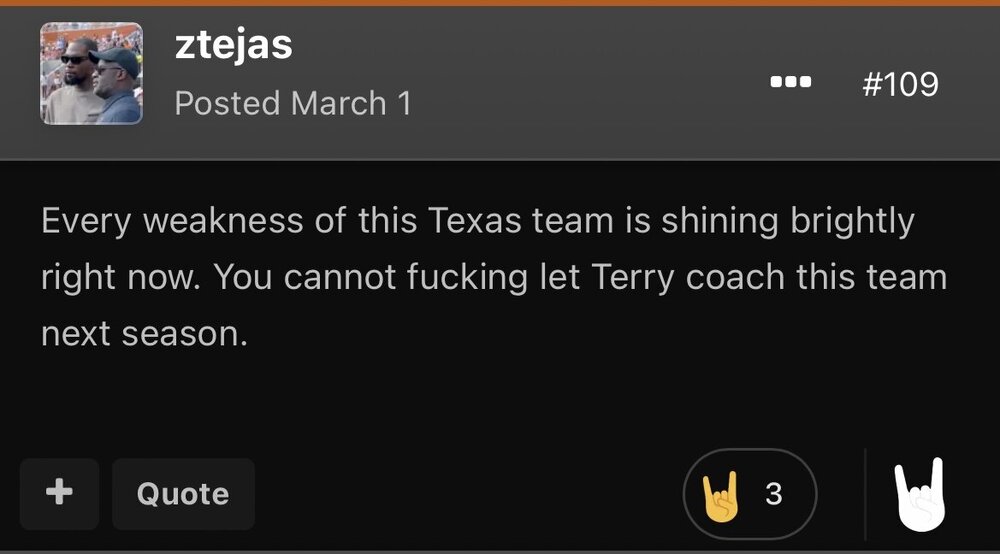React with the white Hook 'em hand
Viewport: 1000px width, 554px height.
coord(918,495)
